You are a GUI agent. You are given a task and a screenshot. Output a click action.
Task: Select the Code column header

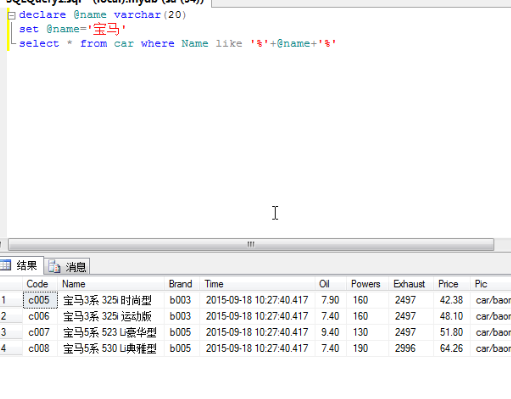(40, 284)
